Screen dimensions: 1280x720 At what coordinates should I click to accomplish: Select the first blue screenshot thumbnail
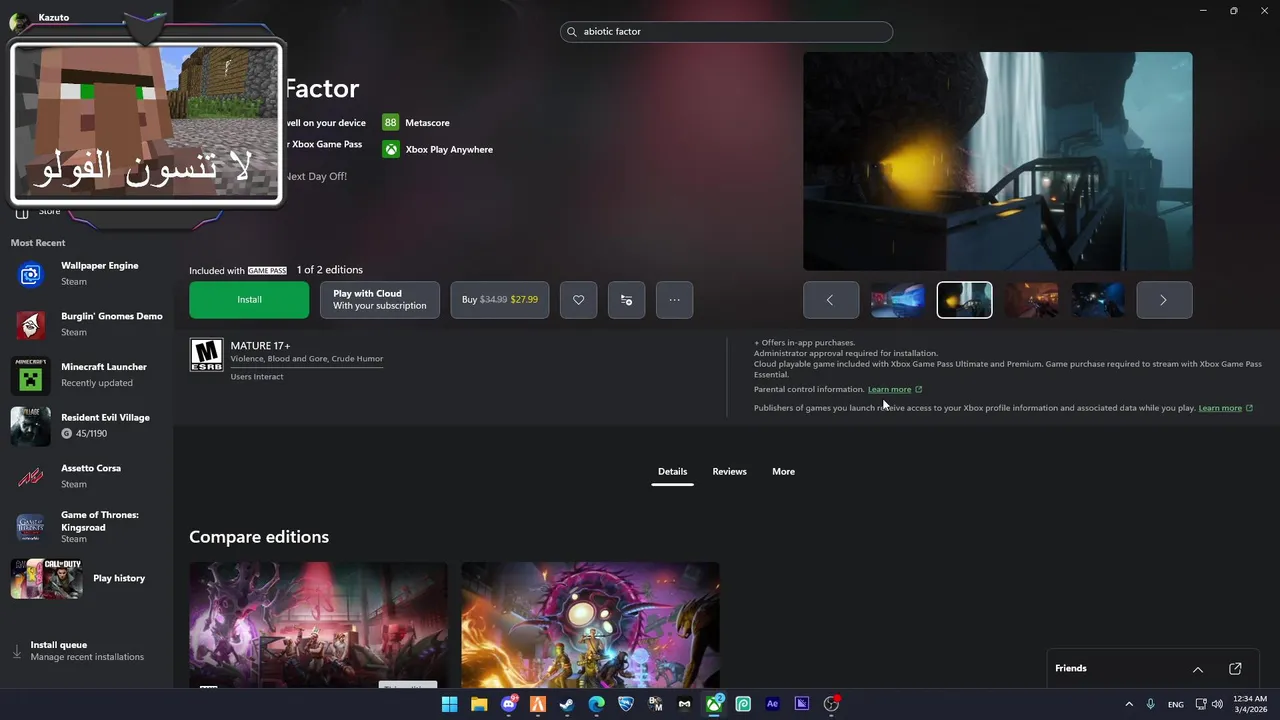pyautogui.click(x=898, y=300)
